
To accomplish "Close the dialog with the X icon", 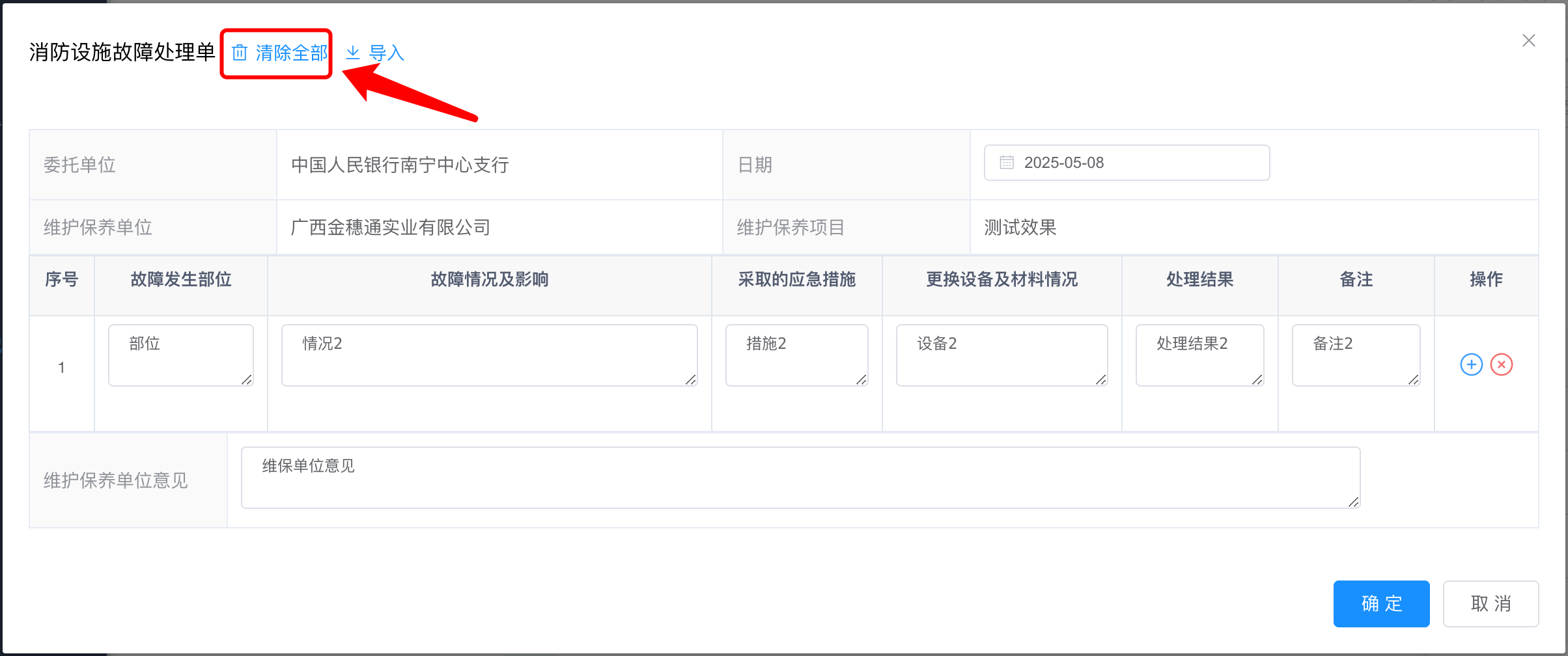I will tap(1529, 40).
